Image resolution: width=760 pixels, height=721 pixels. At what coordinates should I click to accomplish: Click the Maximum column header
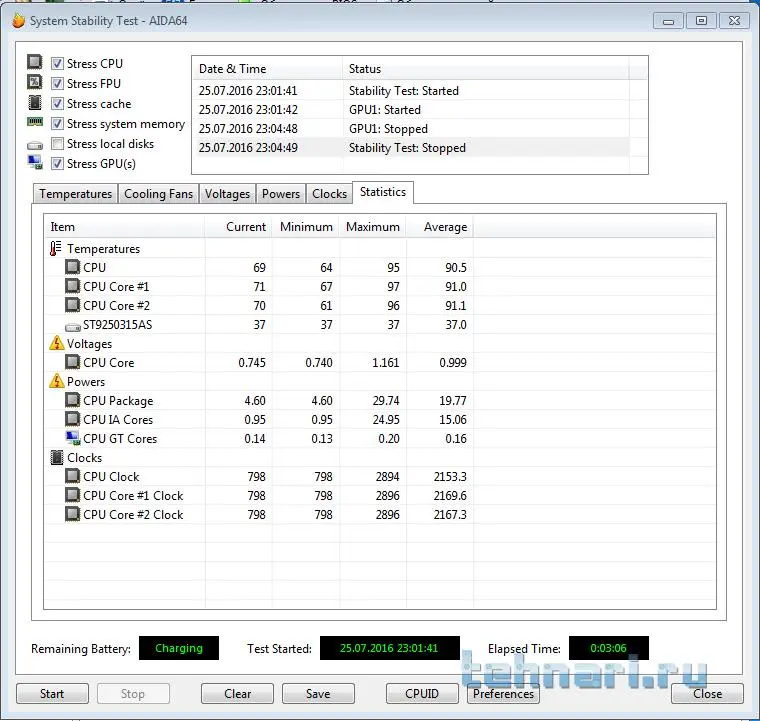click(x=373, y=227)
